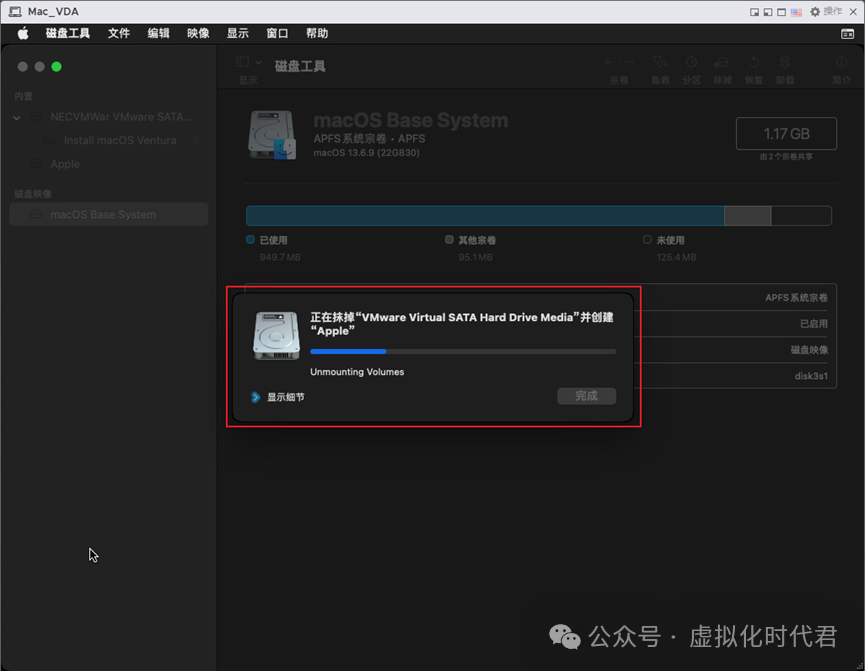Open the sidebar view dropdown chevron

click(x=258, y=62)
